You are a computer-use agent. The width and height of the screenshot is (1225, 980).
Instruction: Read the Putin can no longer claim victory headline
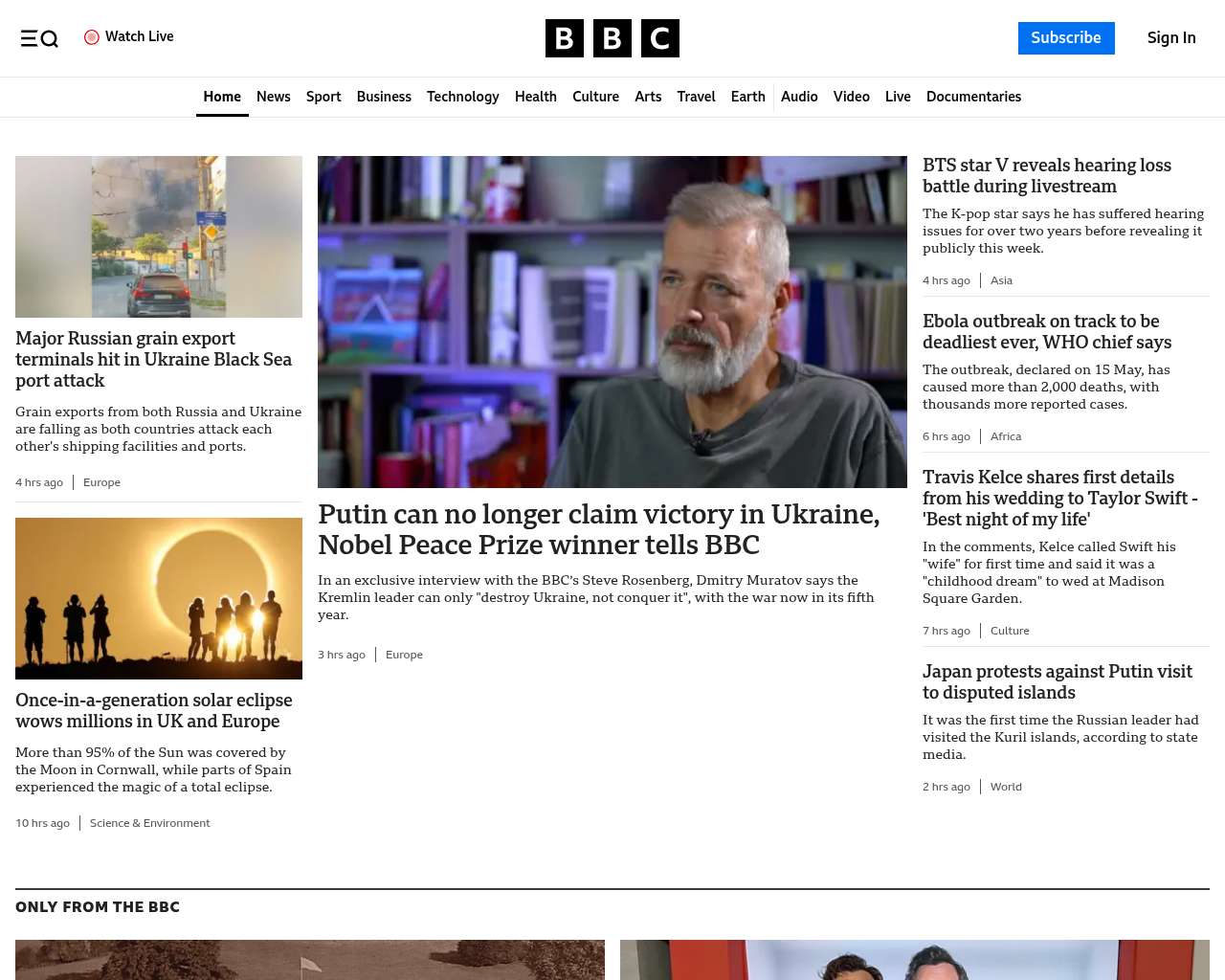point(599,529)
